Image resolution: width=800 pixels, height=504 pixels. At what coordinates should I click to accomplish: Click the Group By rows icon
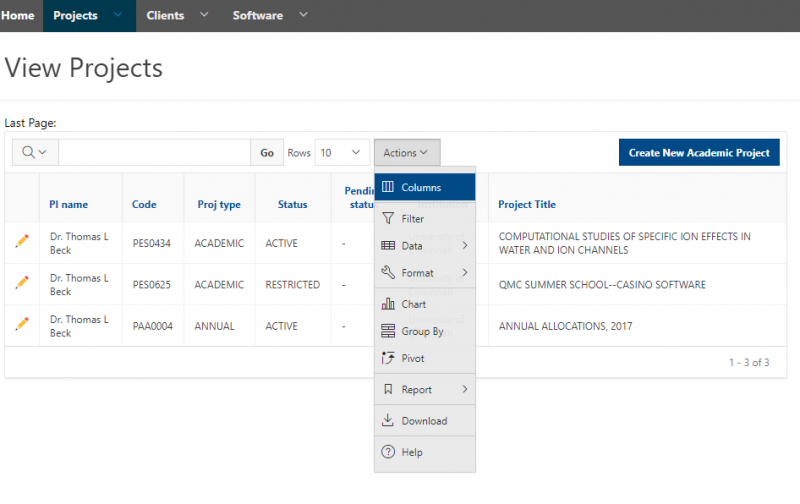tap(388, 331)
